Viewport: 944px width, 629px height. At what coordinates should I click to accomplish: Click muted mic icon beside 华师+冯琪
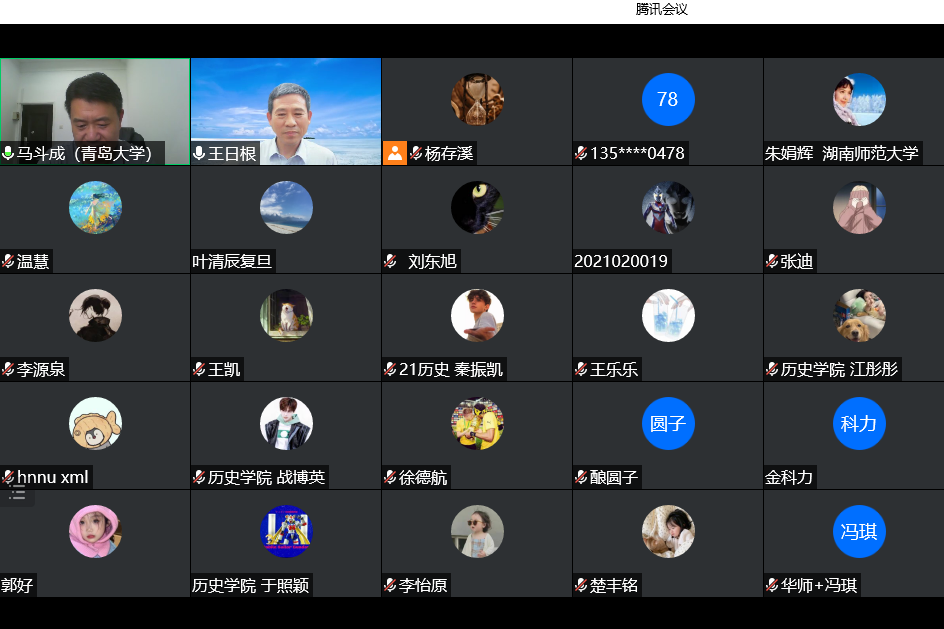(x=772, y=585)
